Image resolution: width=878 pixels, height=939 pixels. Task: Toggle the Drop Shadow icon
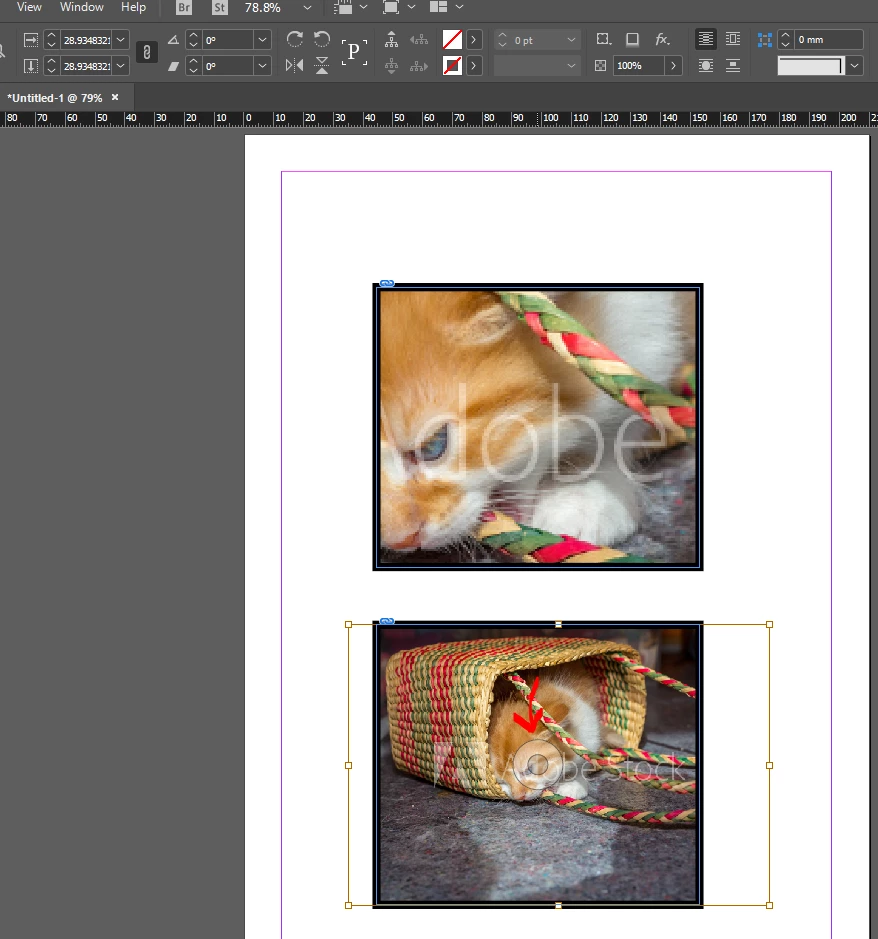coord(632,40)
